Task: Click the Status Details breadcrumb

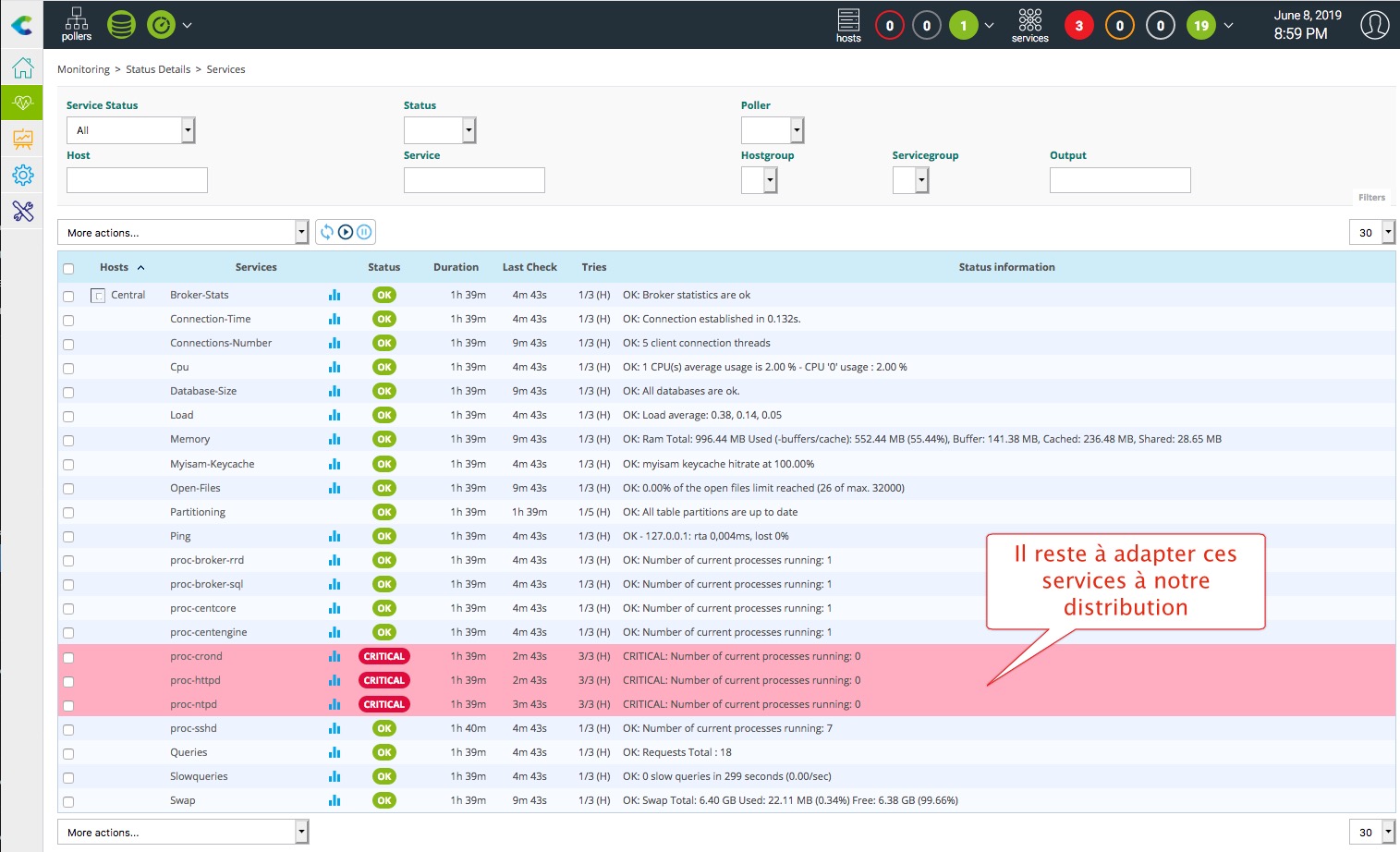Action: [x=158, y=69]
